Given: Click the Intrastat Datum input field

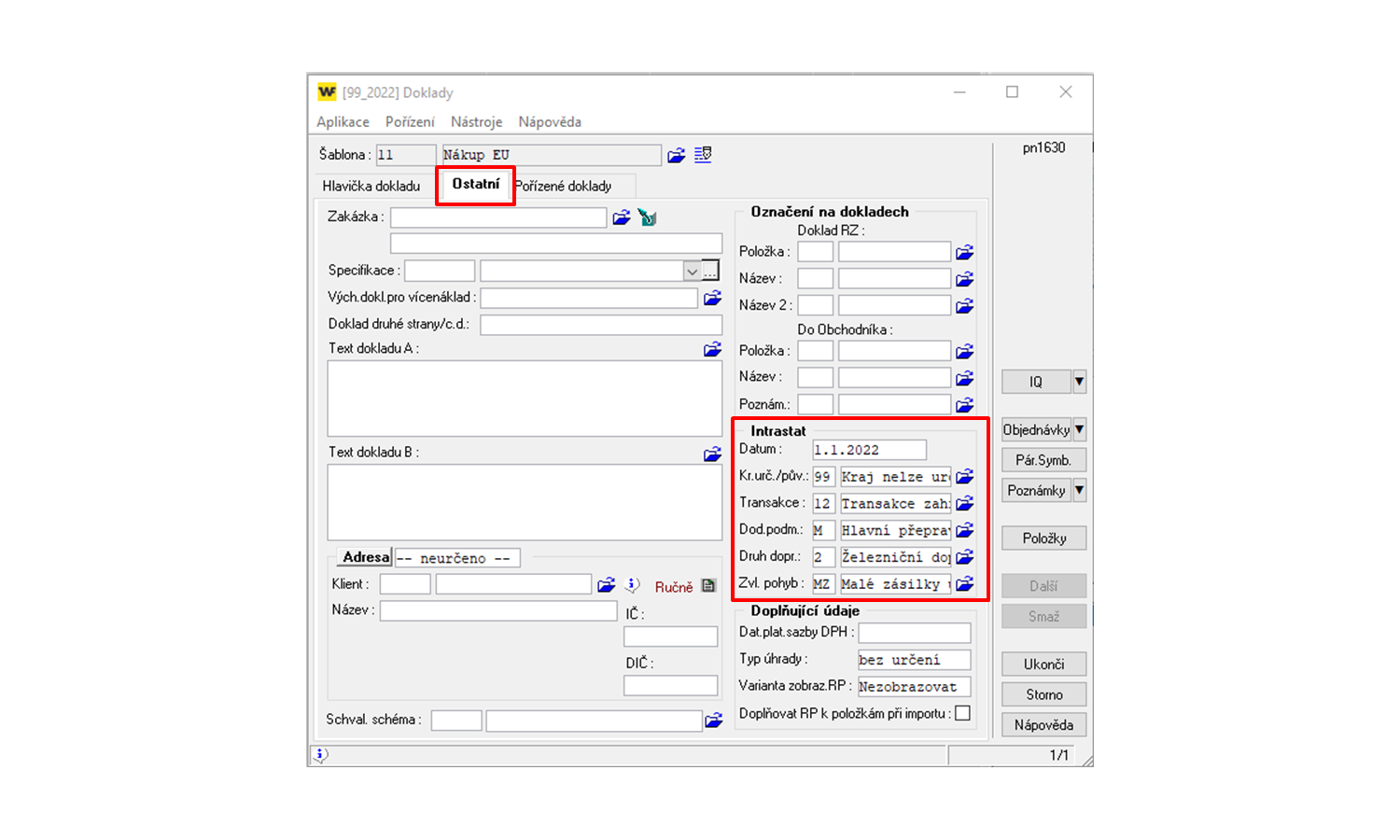Looking at the screenshot, I should pyautogui.click(x=868, y=450).
